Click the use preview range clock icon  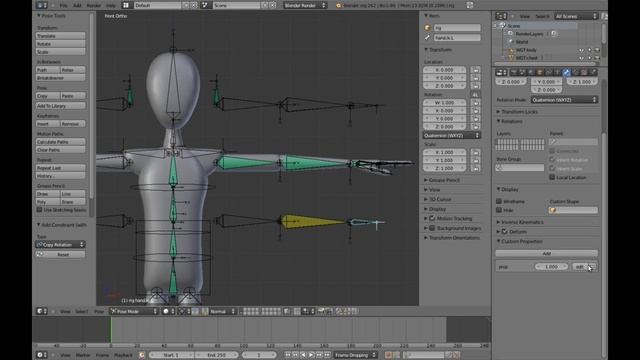(141, 355)
